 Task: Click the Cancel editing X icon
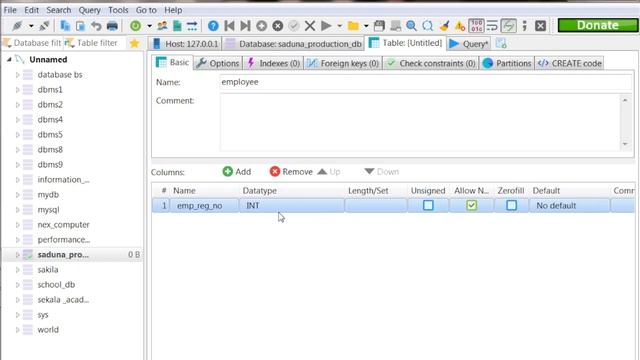click(310, 26)
